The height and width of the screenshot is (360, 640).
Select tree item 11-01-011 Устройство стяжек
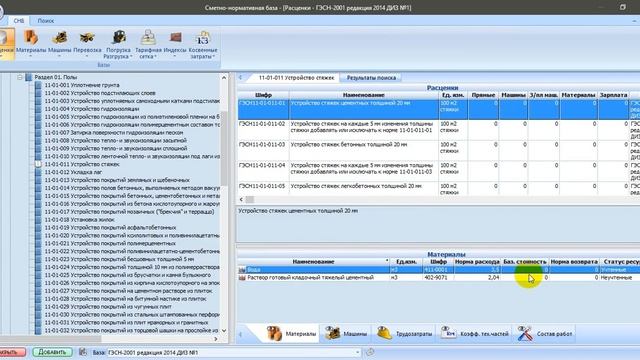coord(82,164)
